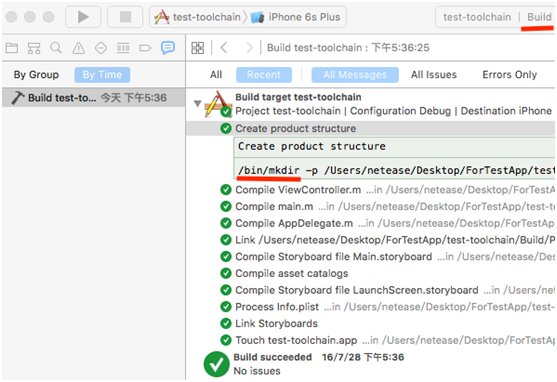Click the green check beside Compile ViewController.m
Screen dimensions: 557x382
(x=226, y=190)
